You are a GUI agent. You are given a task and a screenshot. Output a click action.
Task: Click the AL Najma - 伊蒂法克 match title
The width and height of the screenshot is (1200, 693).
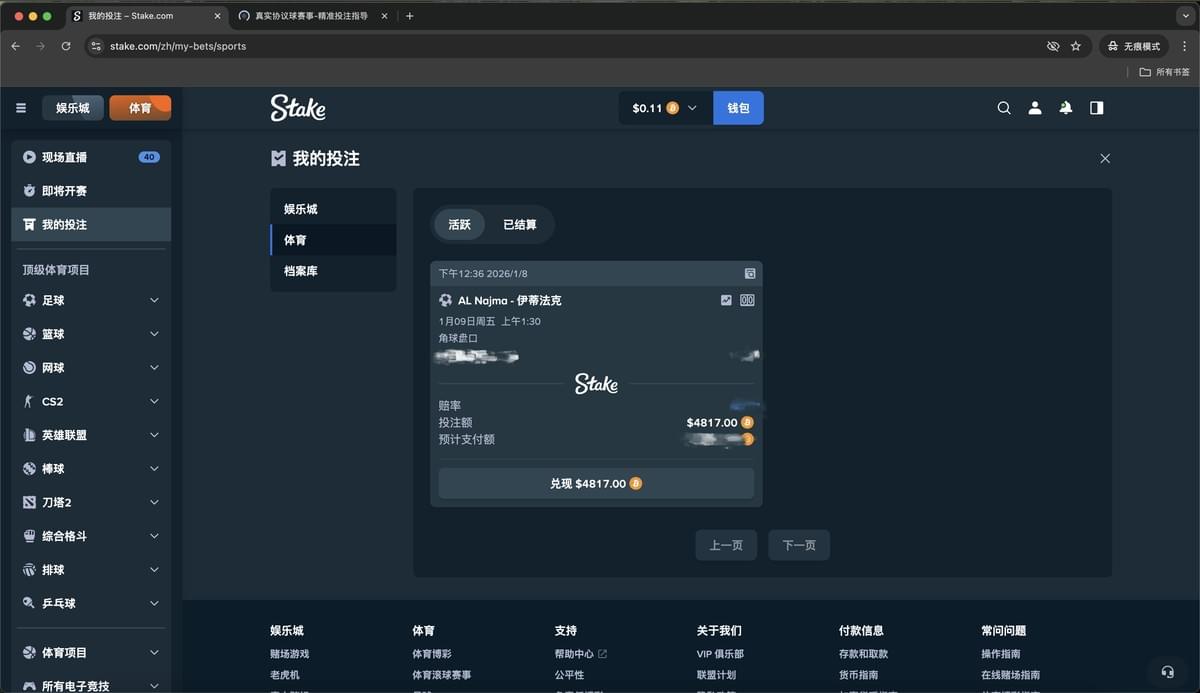pyautogui.click(x=509, y=300)
